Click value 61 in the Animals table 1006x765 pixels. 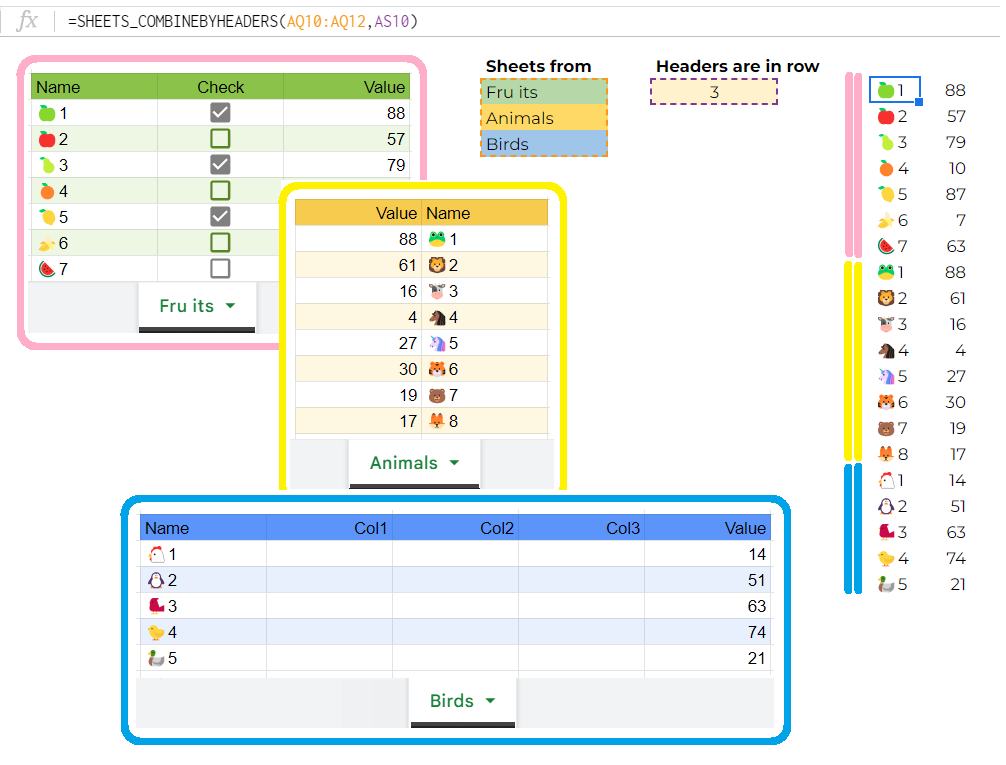[407, 265]
